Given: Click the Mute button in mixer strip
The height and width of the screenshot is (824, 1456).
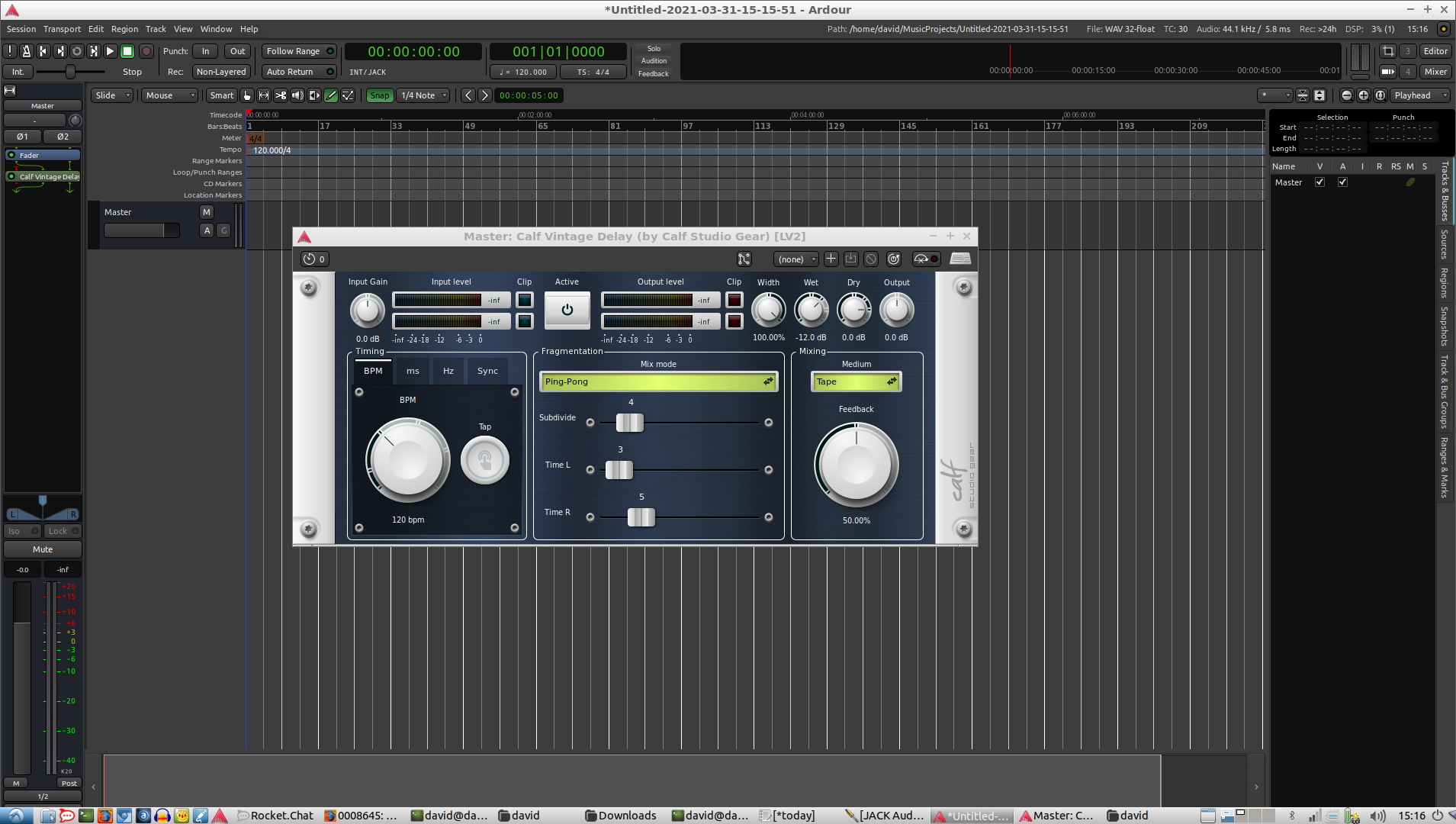Looking at the screenshot, I should (x=43, y=549).
